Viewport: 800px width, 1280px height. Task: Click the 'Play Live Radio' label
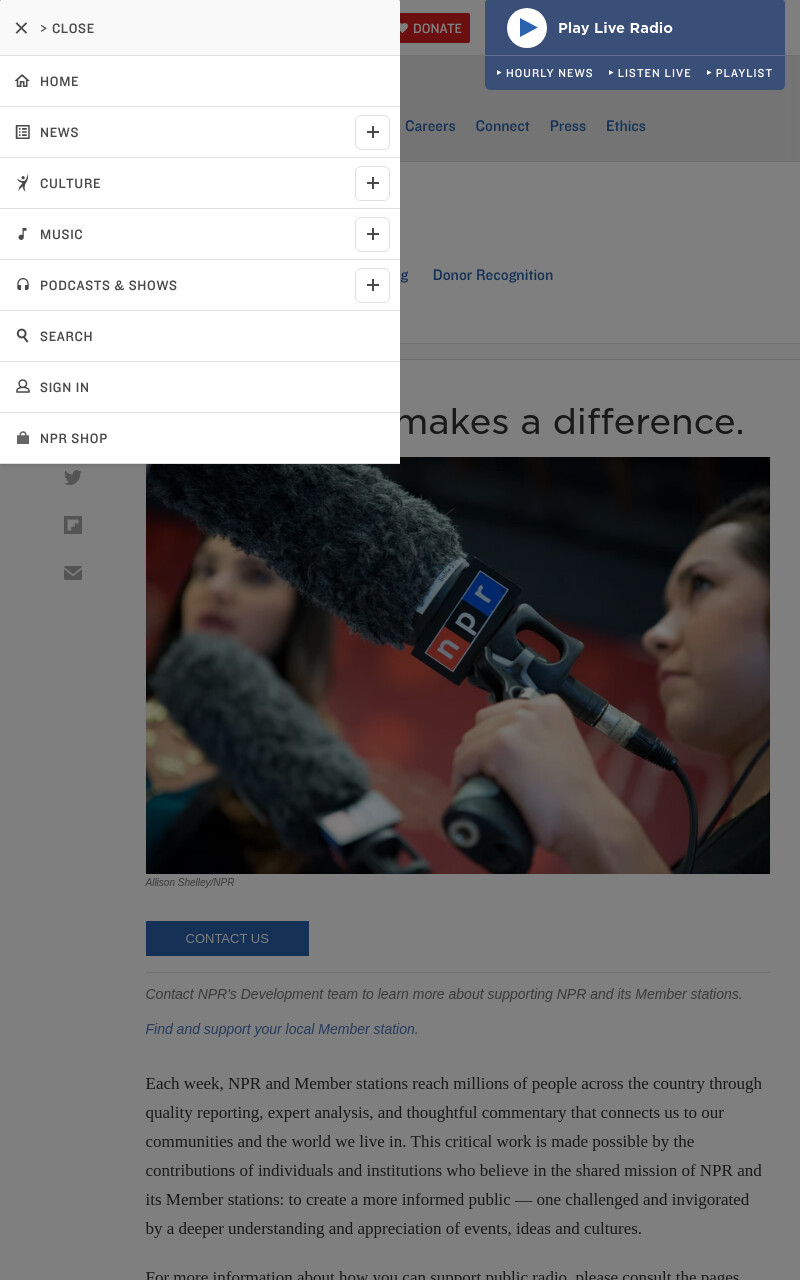coord(615,28)
